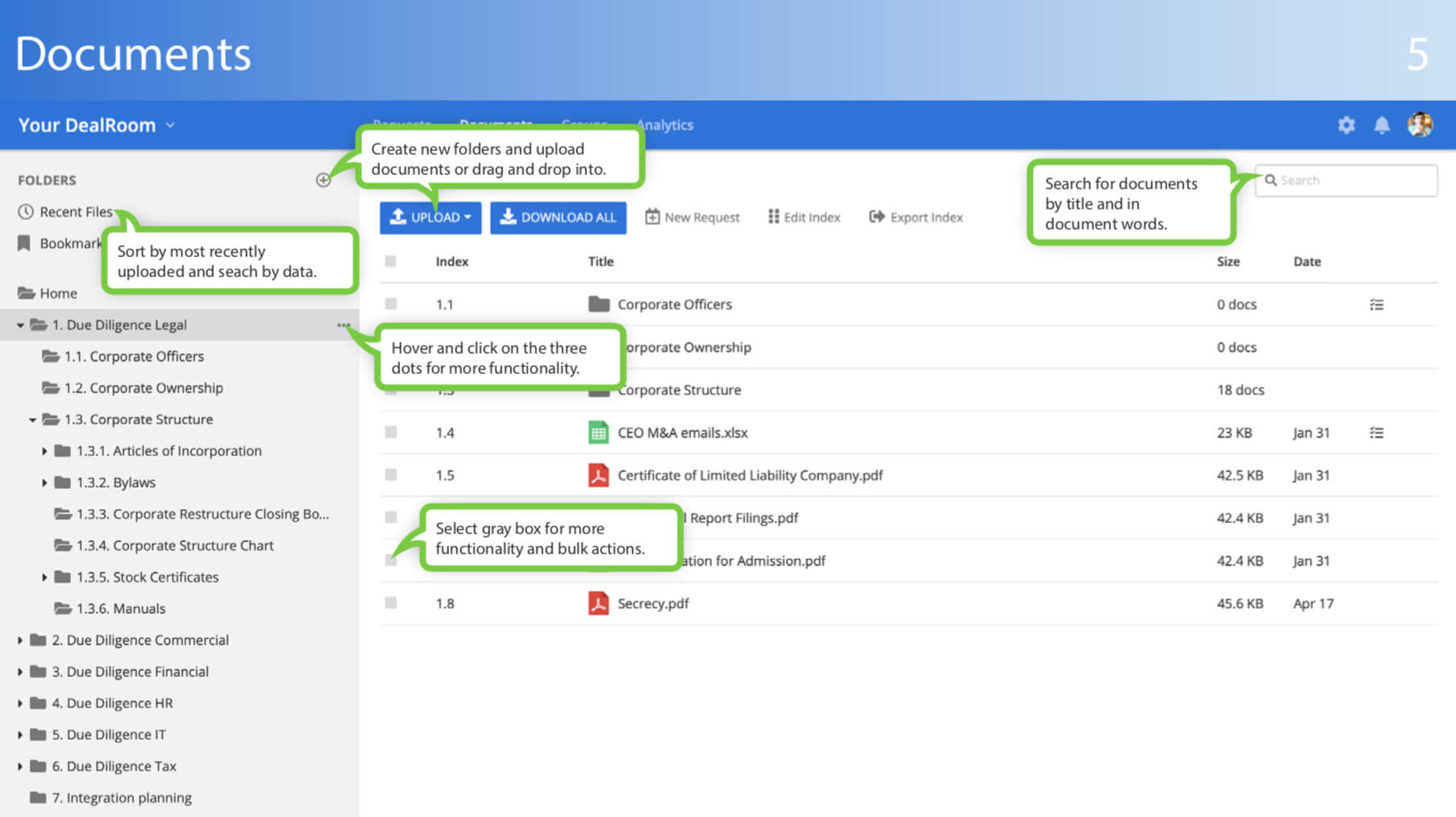The width and height of the screenshot is (1456, 817).
Task: Click the Home folder icon
Action: pos(26,293)
